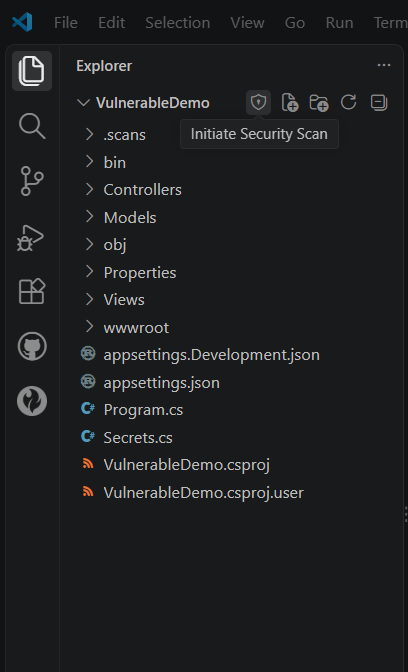Expand the bin folder chevron

(89, 162)
